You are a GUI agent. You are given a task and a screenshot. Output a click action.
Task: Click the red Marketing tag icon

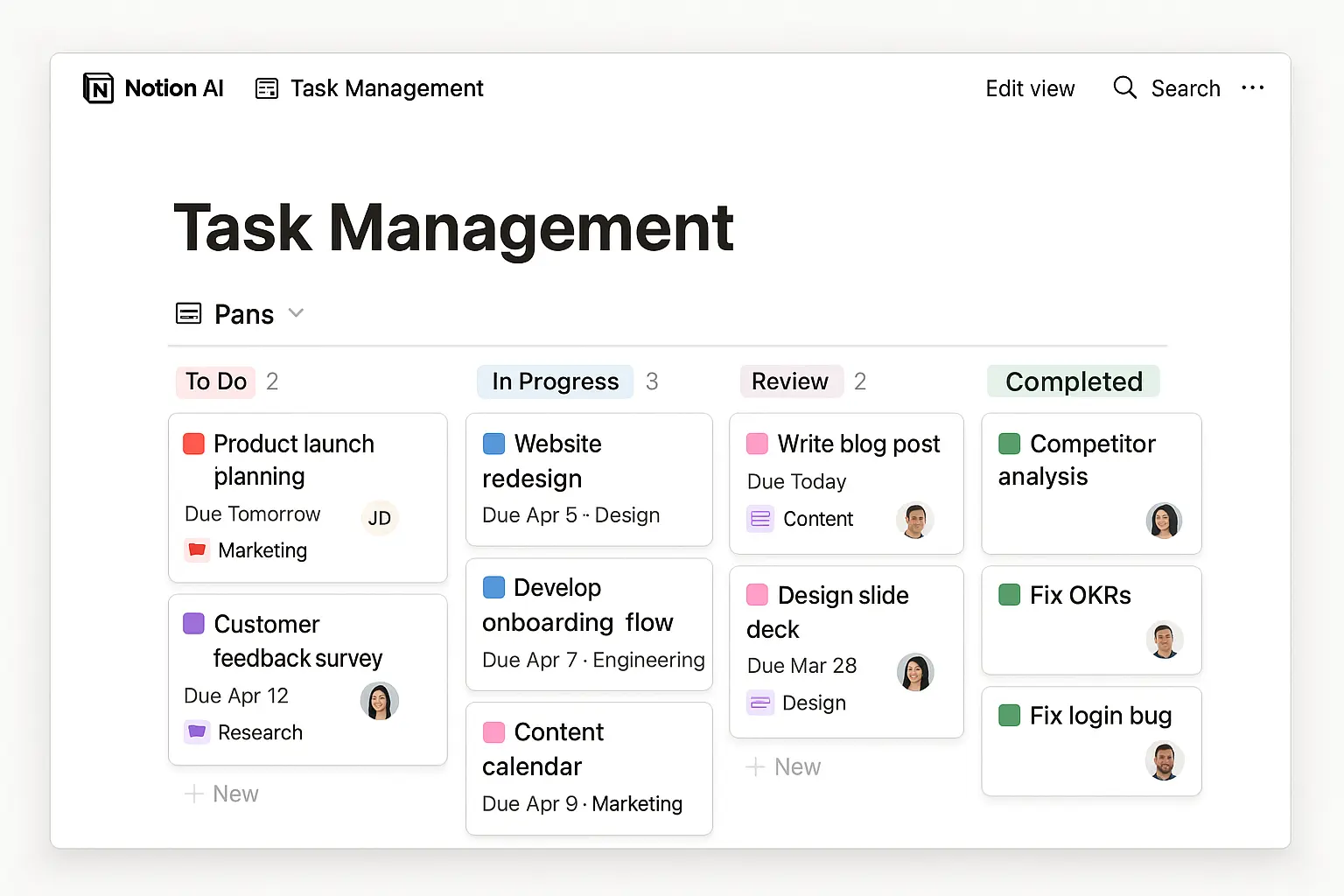pos(197,550)
